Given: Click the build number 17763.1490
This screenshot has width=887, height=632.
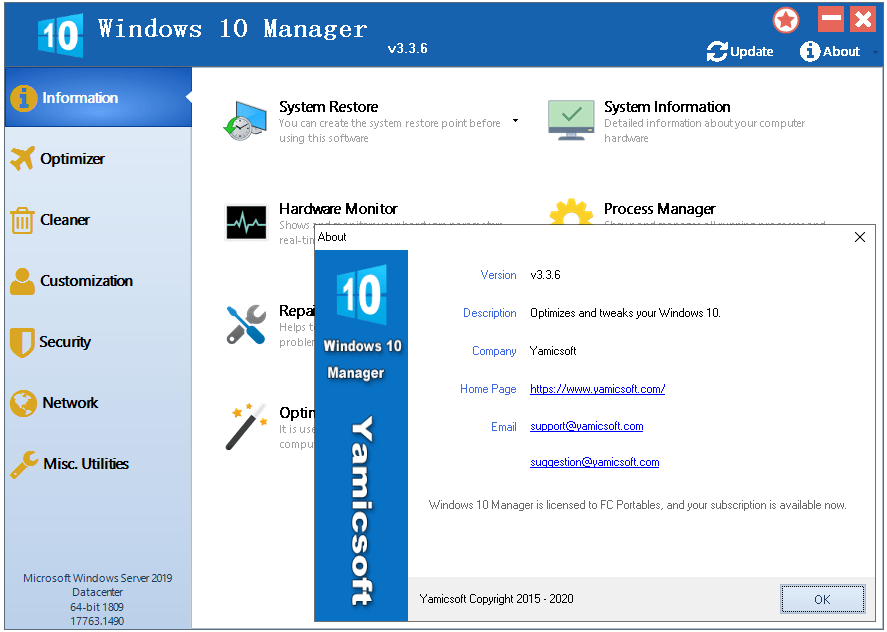Looking at the screenshot, I should pyautogui.click(x=97, y=621).
